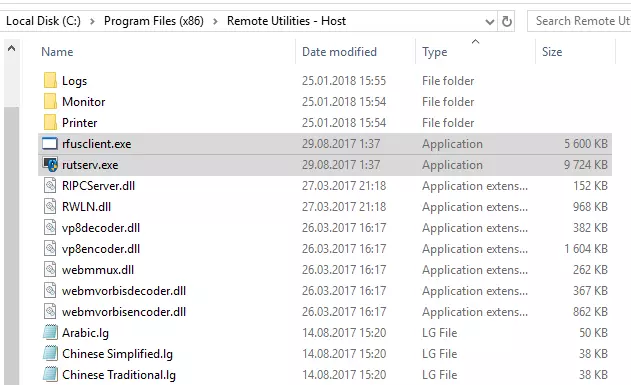The image size is (631, 385).
Task: Click the 50 KB size value
Action: [593, 333]
